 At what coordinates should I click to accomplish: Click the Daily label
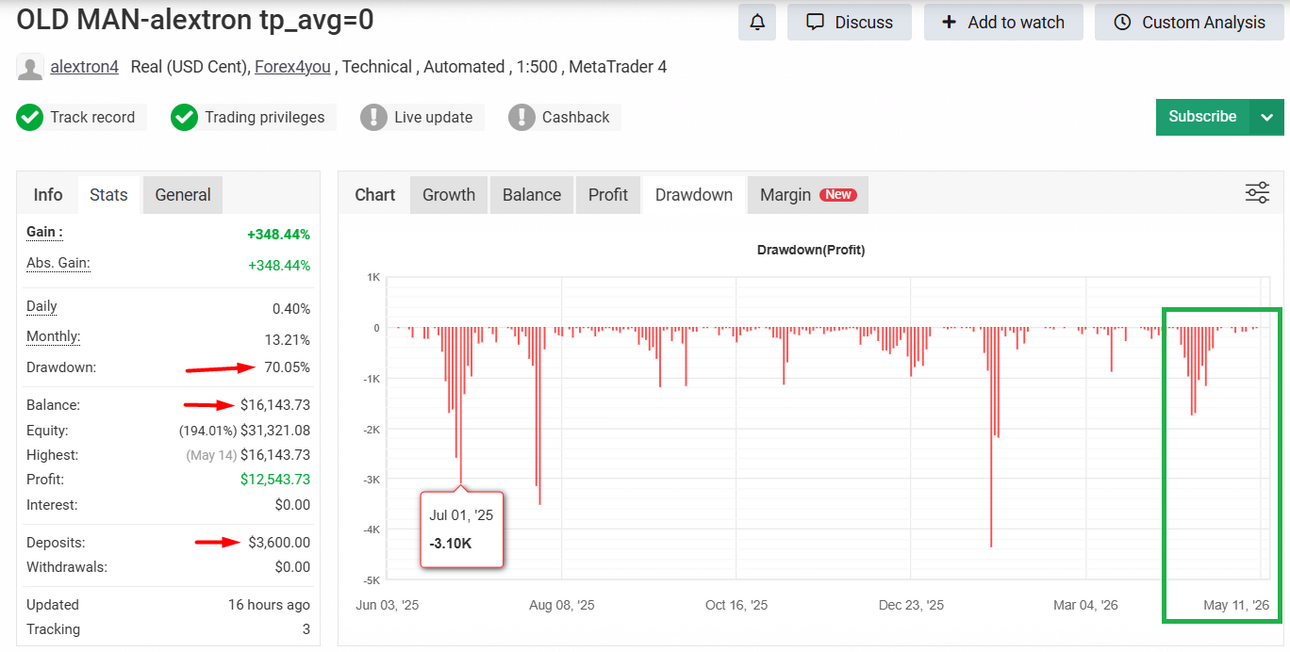pyautogui.click(x=42, y=307)
